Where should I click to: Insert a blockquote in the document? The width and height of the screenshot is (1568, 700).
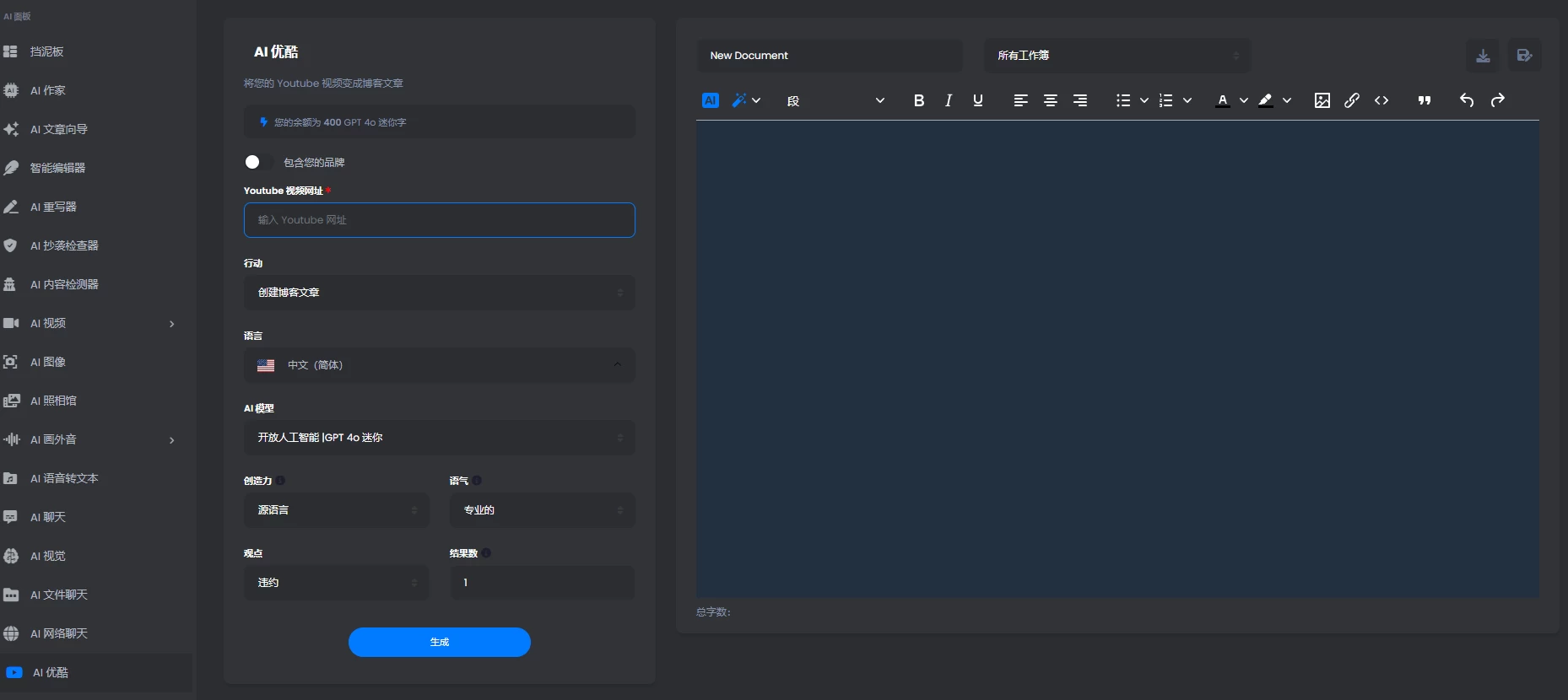pyautogui.click(x=1425, y=100)
